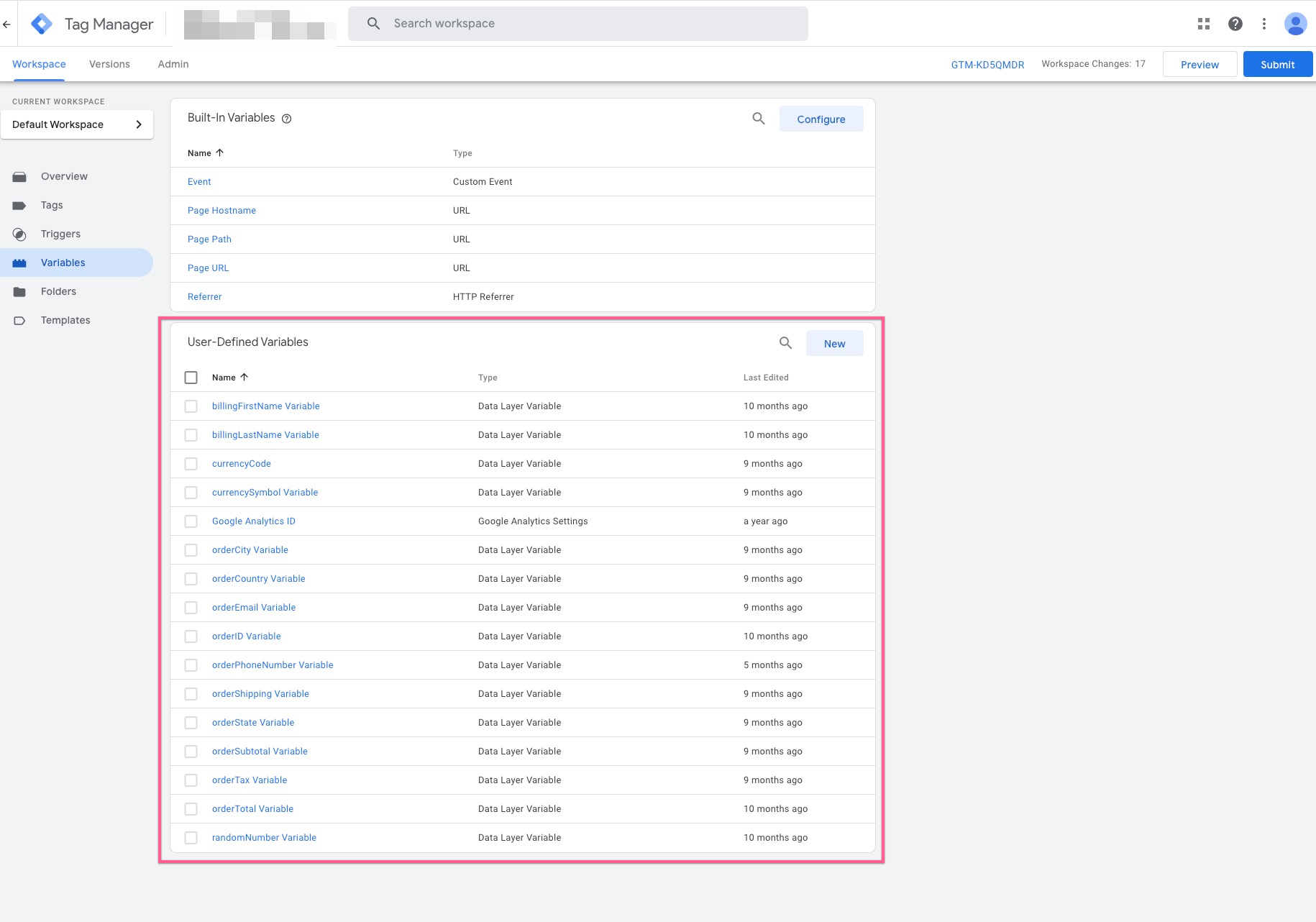Click the Last Edited column header
The height and width of the screenshot is (922, 1316).
pos(766,378)
